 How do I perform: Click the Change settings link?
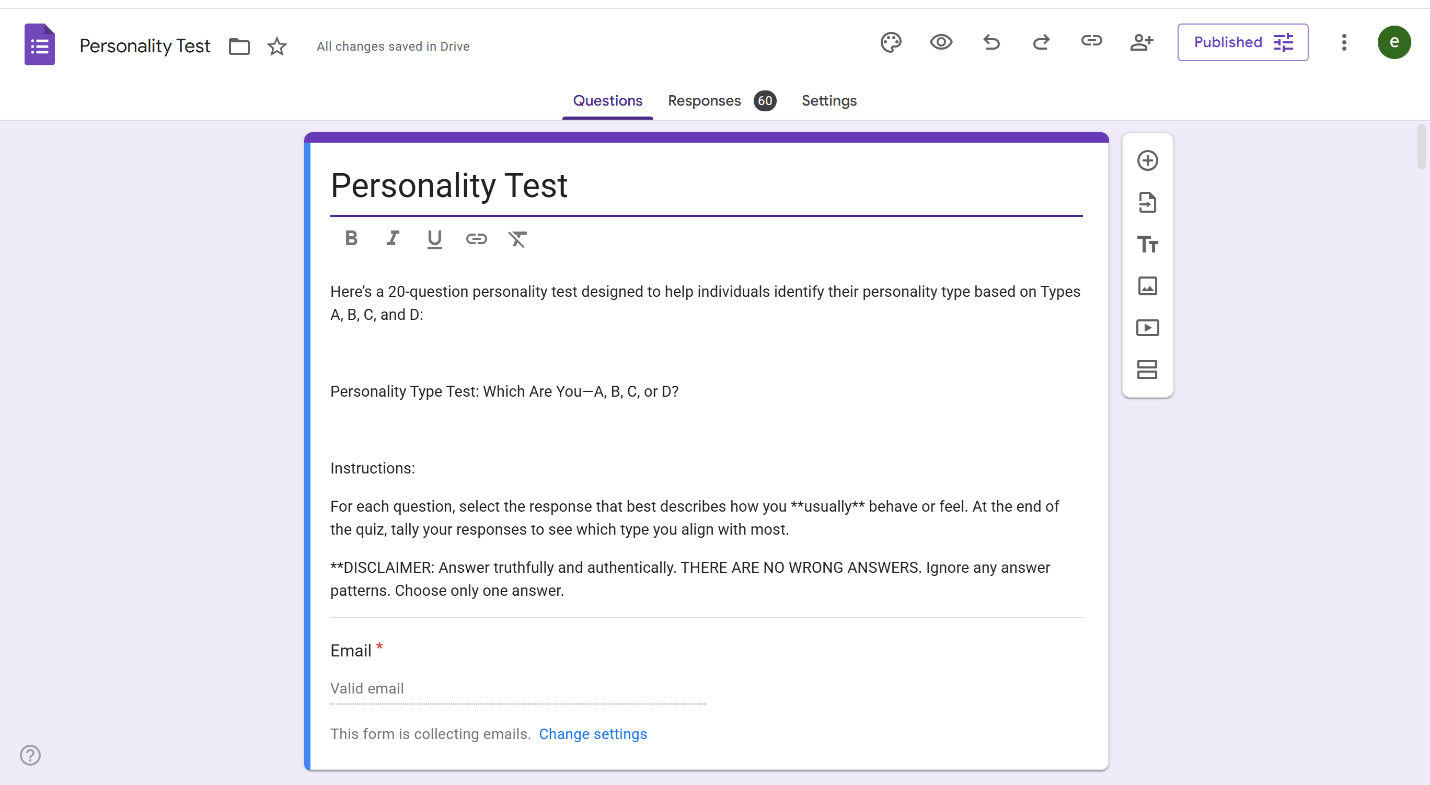593,734
